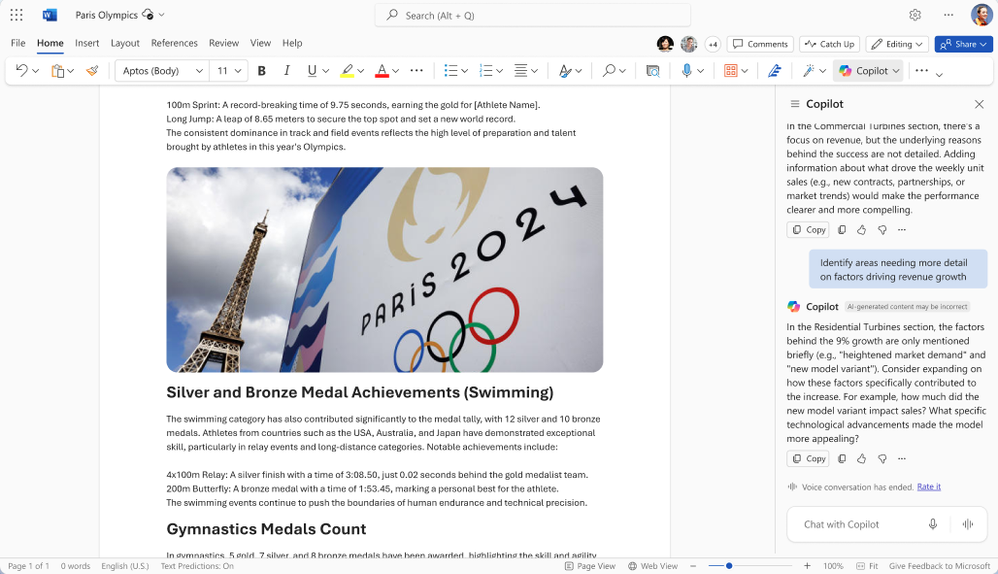The image size is (998, 574).
Task: Toggle Bold formatting
Action: click(x=262, y=71)
